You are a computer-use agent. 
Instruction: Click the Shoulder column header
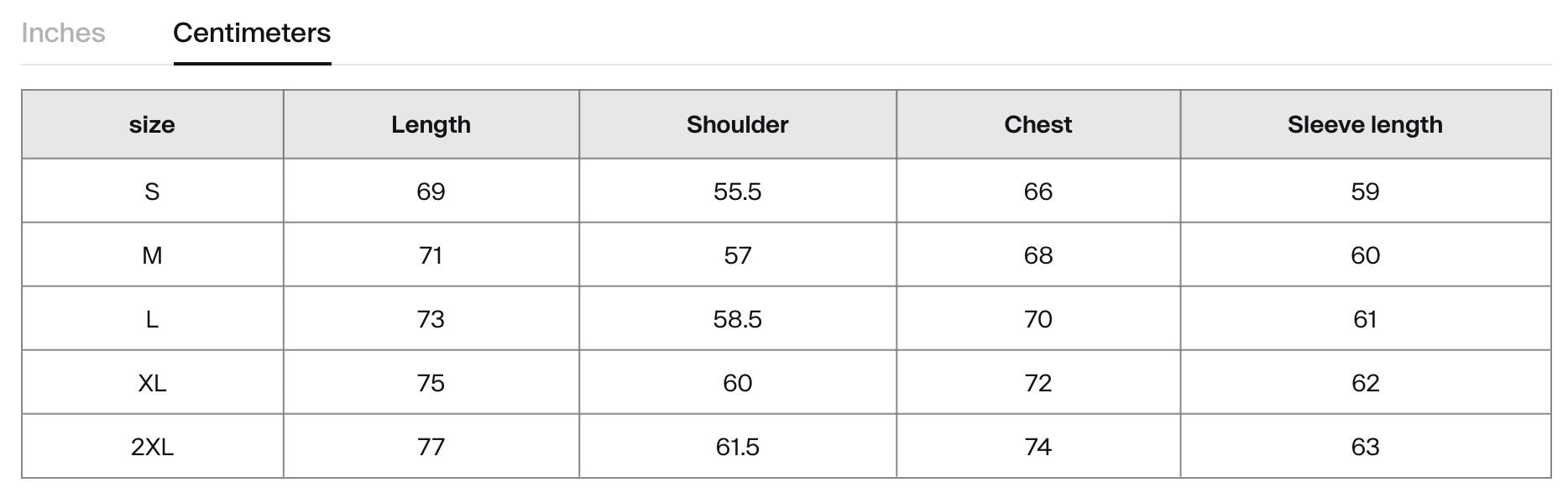click(737, 124)
